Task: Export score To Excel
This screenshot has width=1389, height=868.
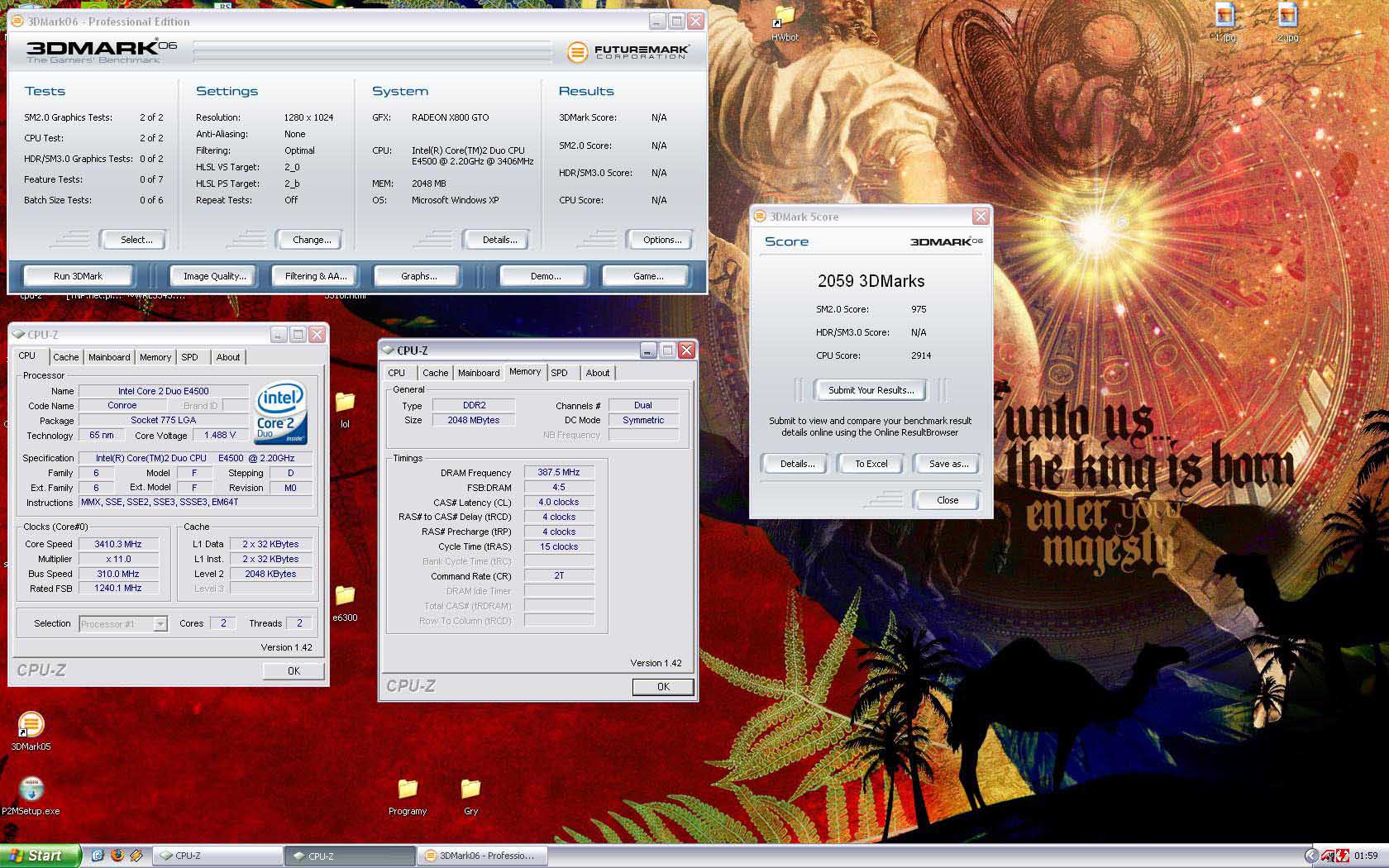Action: (x=871, y=464)
